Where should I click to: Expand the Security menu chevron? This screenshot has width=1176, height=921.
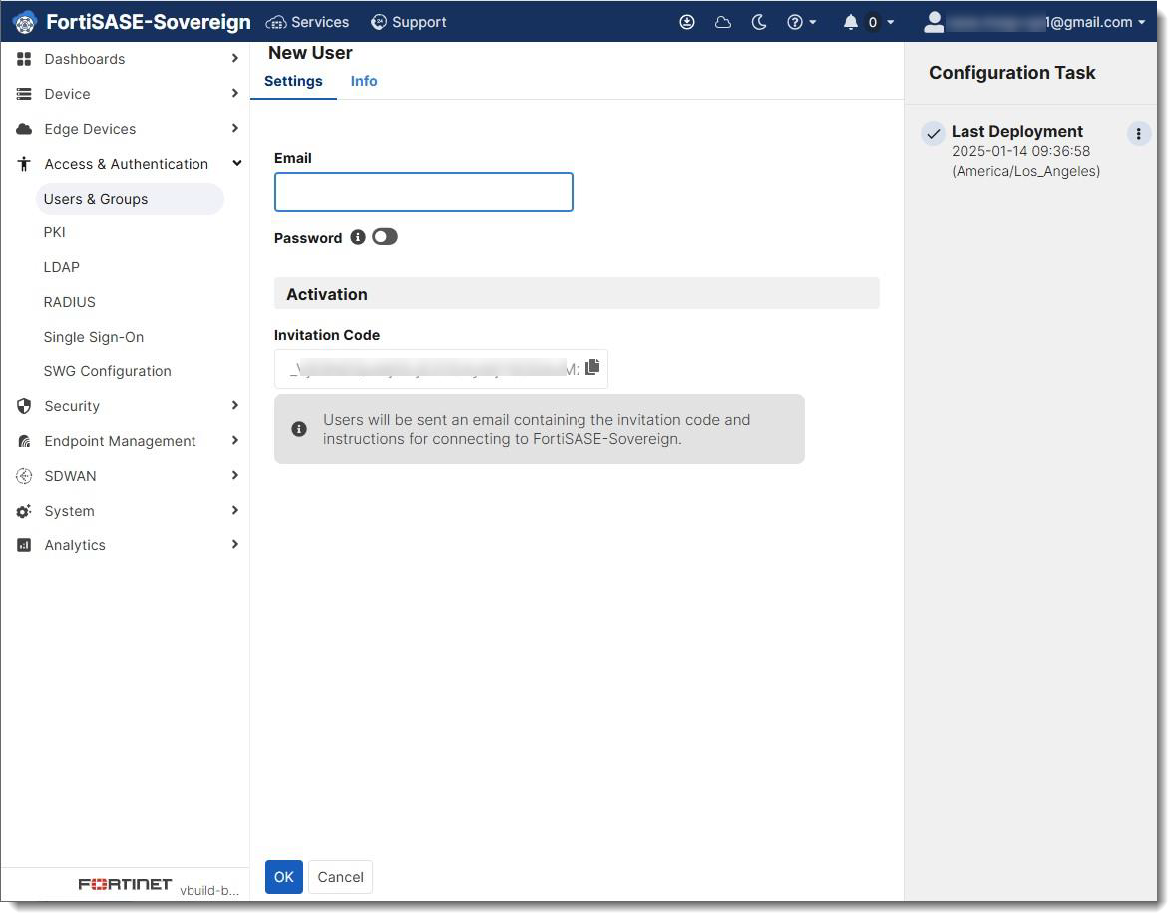(x=235, y=406)
